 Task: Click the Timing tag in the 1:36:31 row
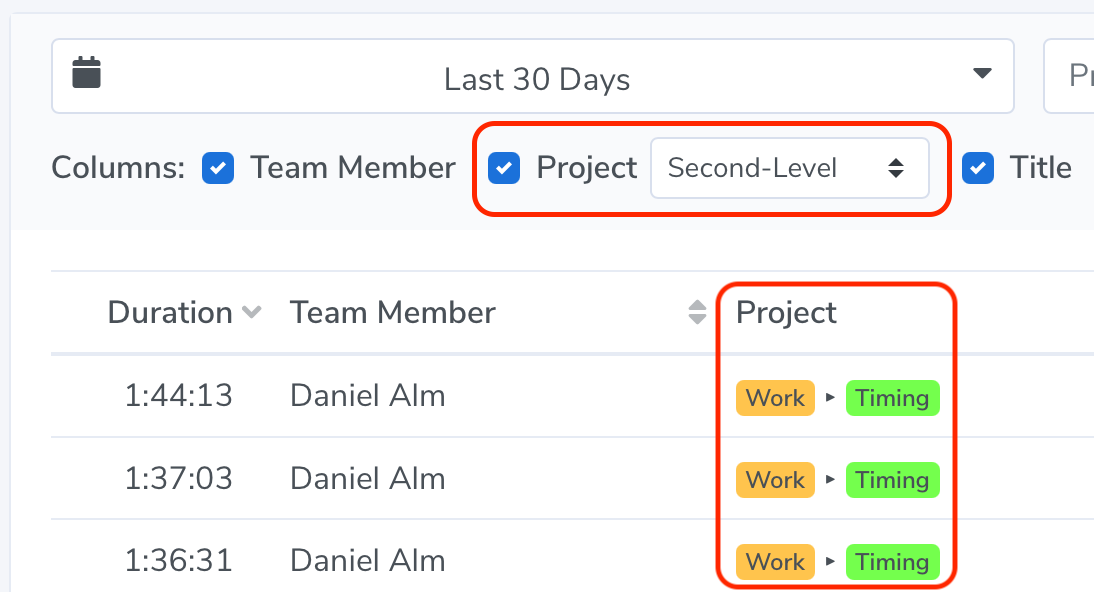coord(892,562)
